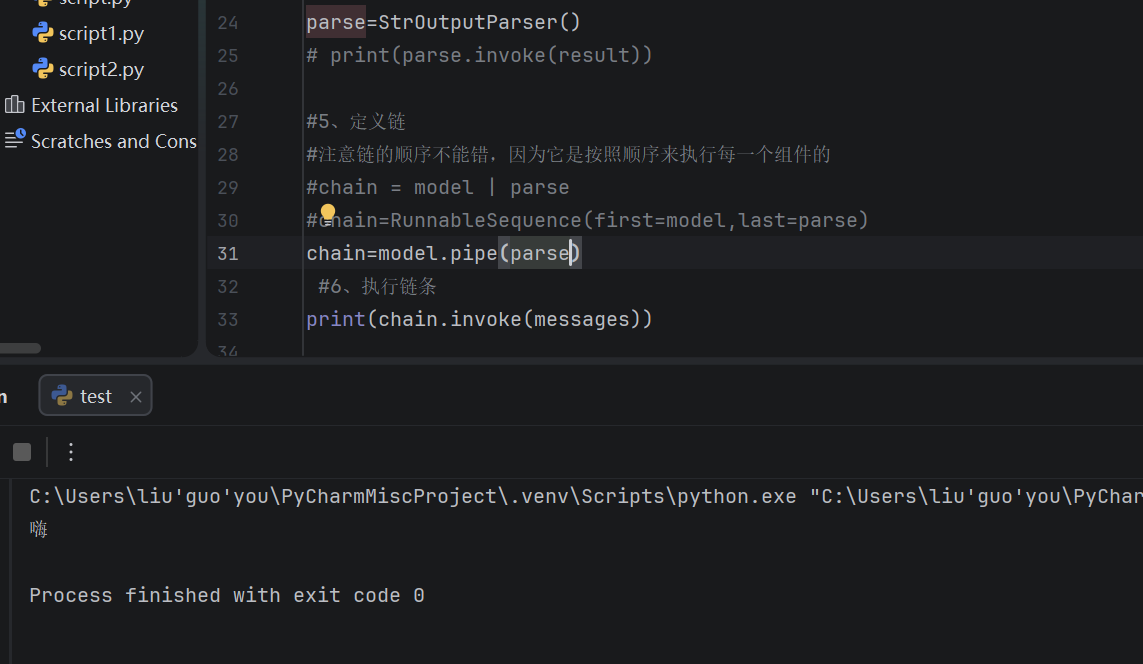The height and width of the screenshot is (664, 1143).
Task: Click the Scratches and Consoles icon
Action: tap(15, 138)
